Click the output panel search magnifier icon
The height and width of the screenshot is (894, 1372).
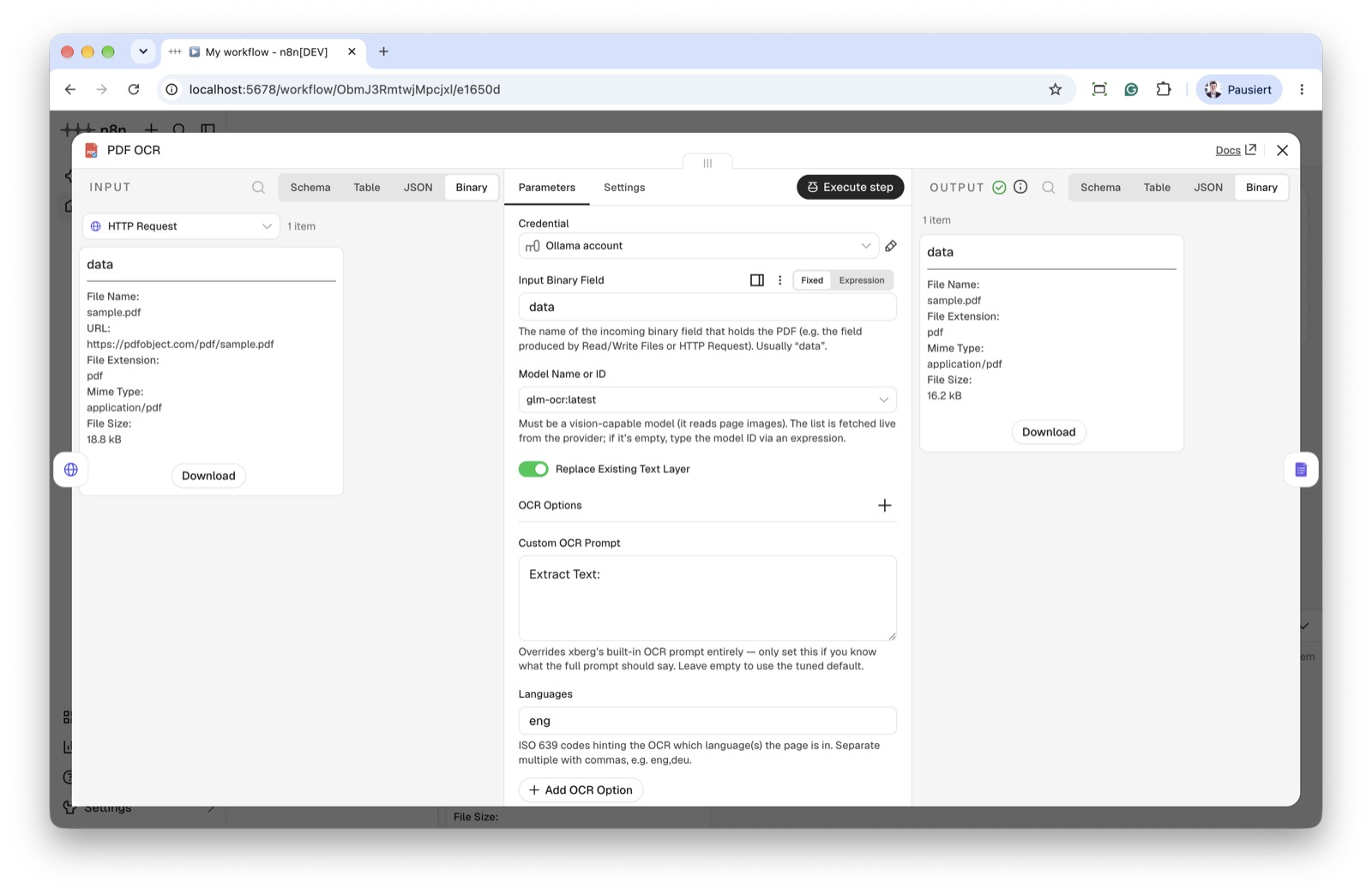[1048, 187]
